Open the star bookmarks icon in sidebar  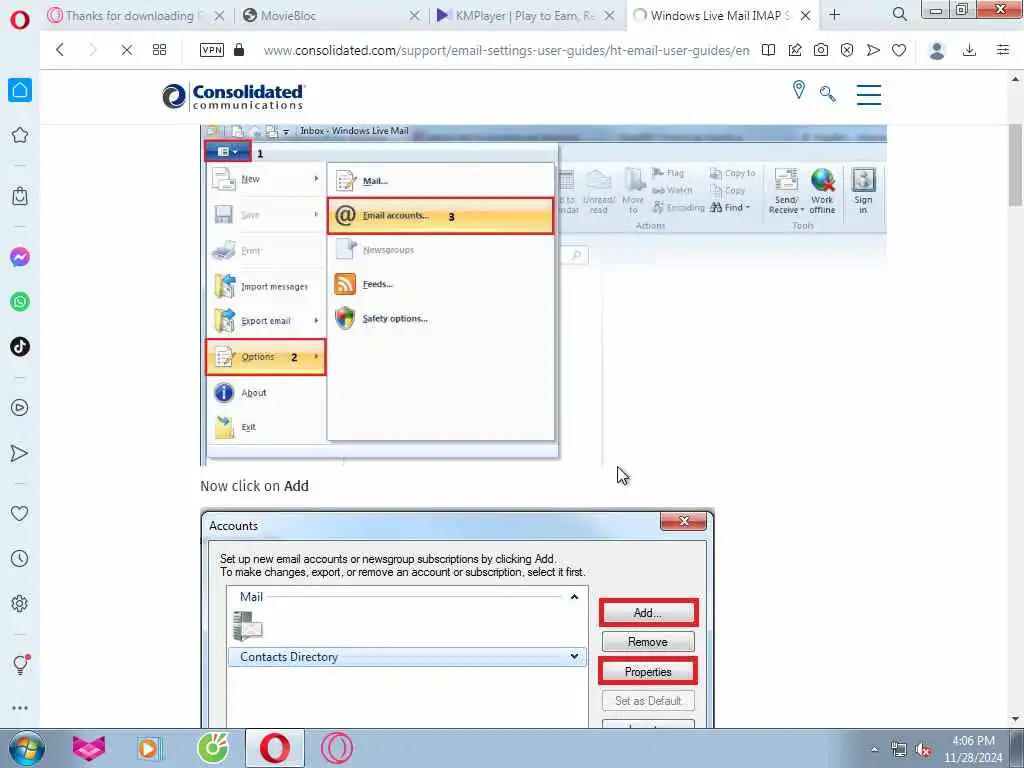click(x=20, y=135)
